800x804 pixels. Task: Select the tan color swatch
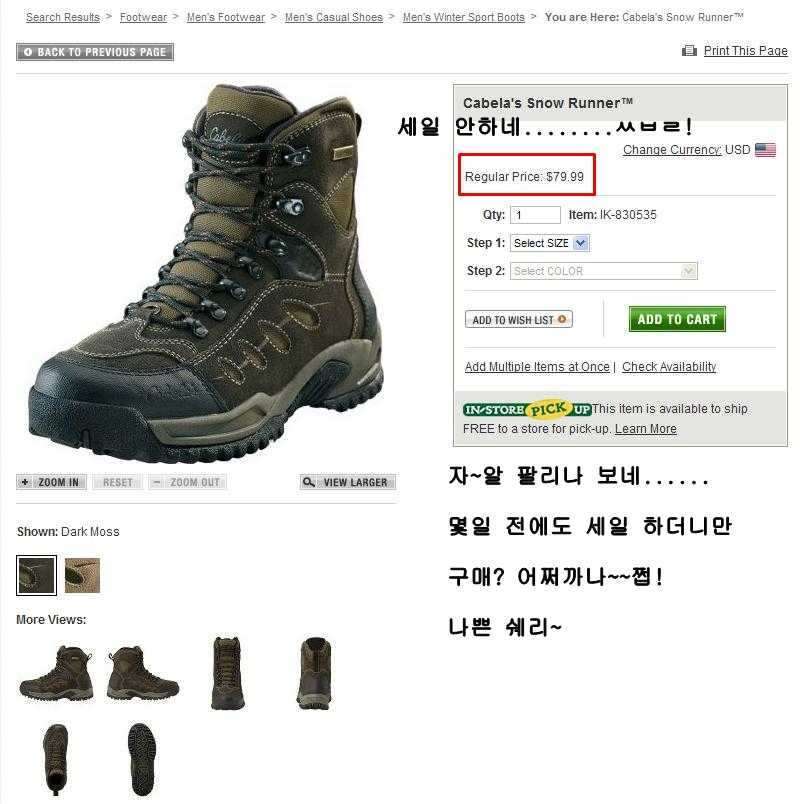(82, 575)
